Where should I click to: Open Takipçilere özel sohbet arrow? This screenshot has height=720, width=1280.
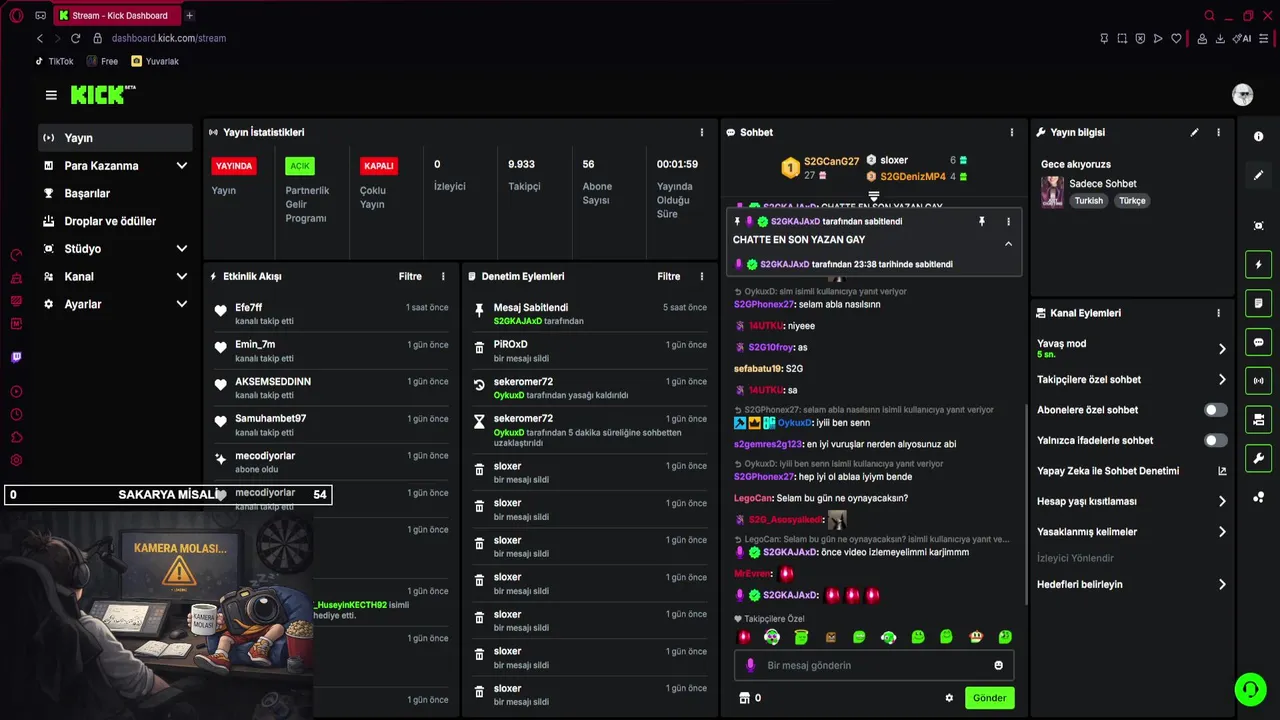[x=1222, y=380]
